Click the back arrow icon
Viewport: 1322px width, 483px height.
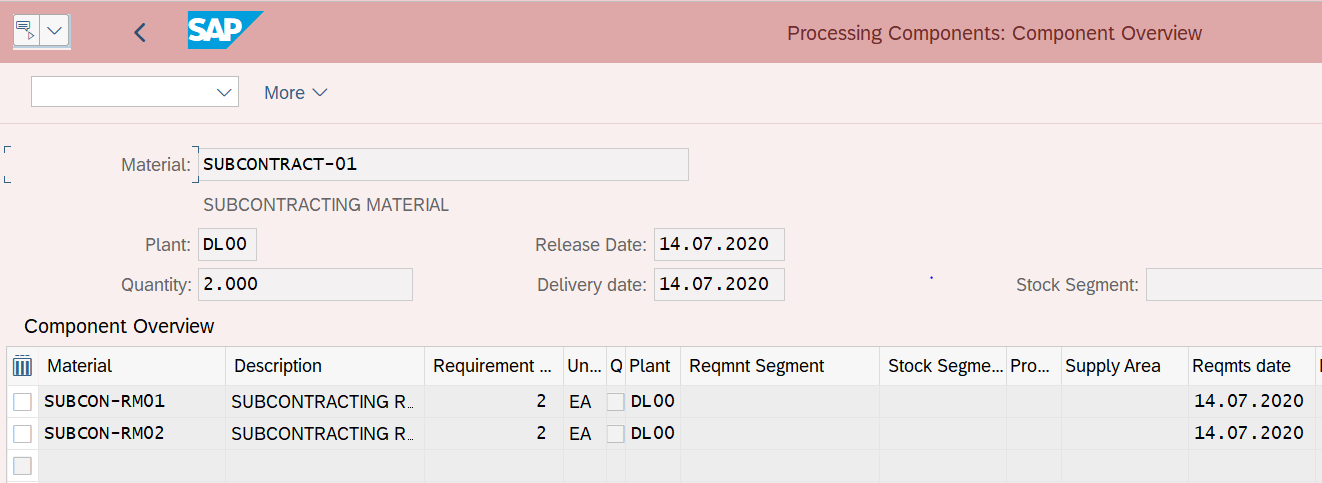tap(140, 32)
